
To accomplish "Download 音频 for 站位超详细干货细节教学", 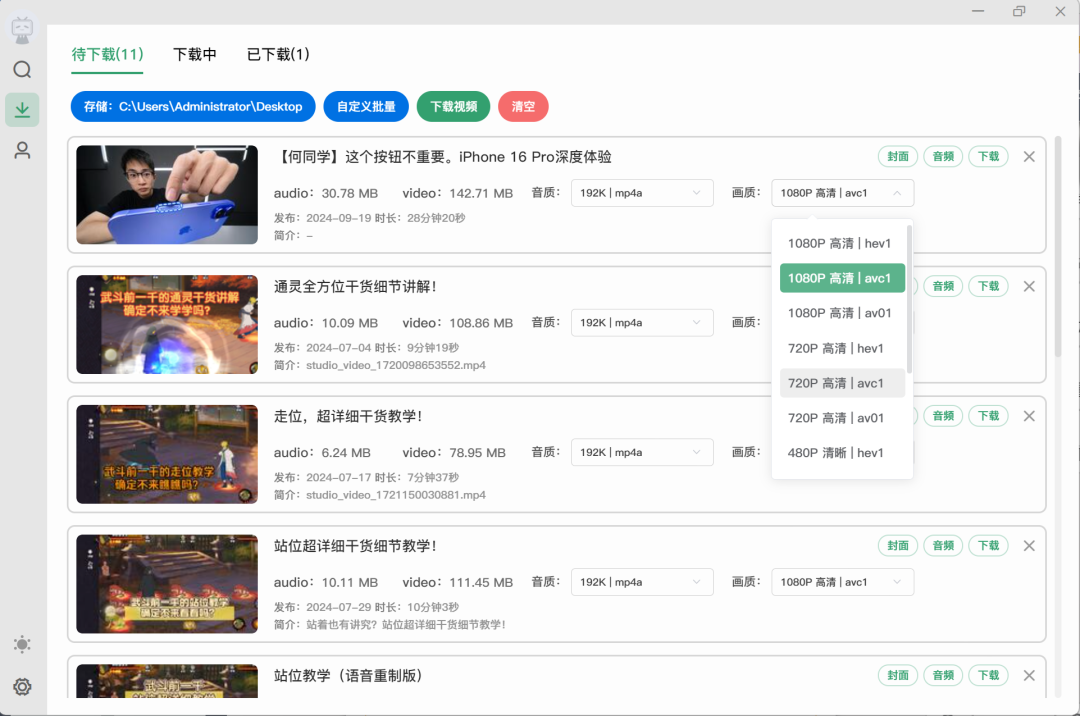I will (943, 545).
